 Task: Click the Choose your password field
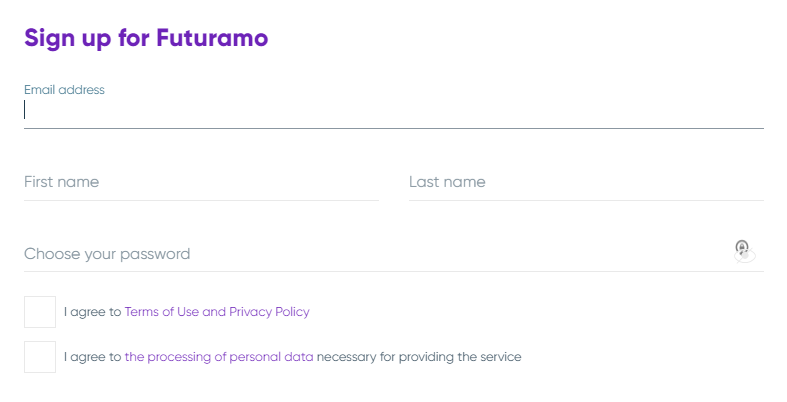pos(376,254)
